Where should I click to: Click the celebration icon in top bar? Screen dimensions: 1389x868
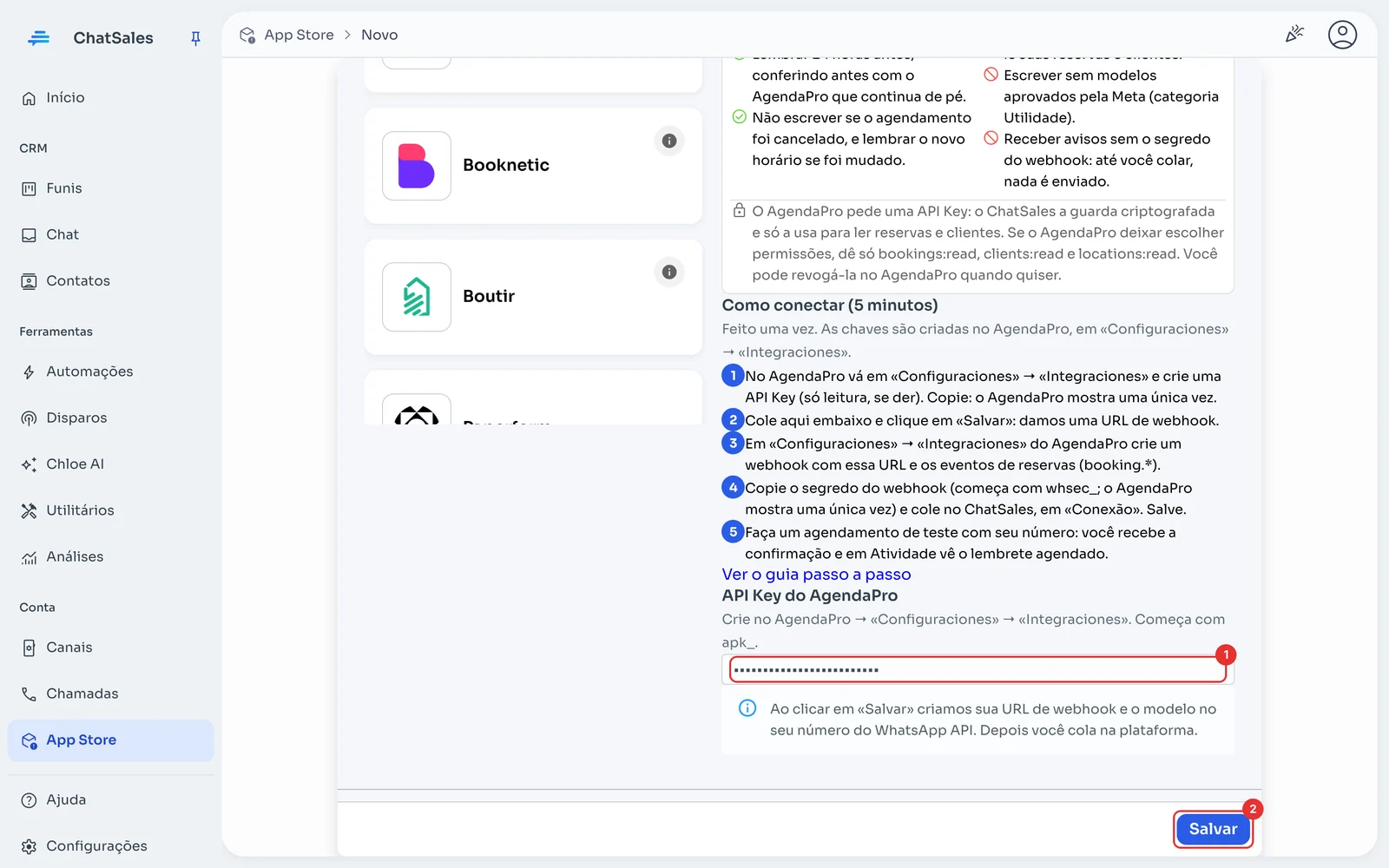(x=1294, y=35)
